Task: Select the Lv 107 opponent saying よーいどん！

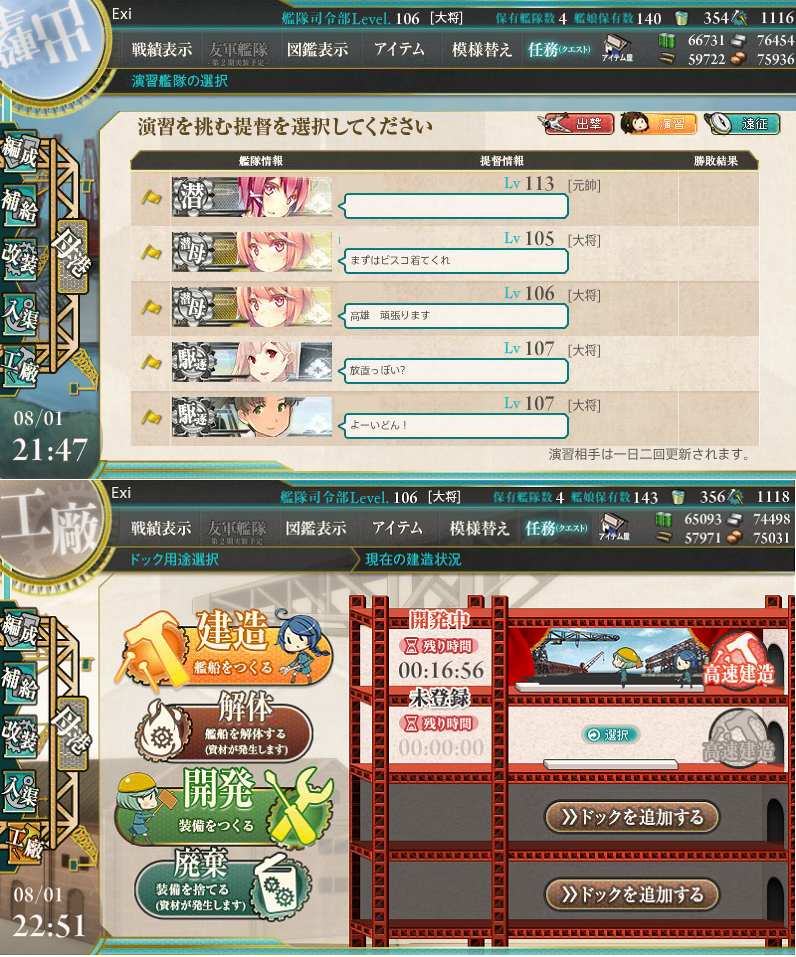Action: pos(444,419)
